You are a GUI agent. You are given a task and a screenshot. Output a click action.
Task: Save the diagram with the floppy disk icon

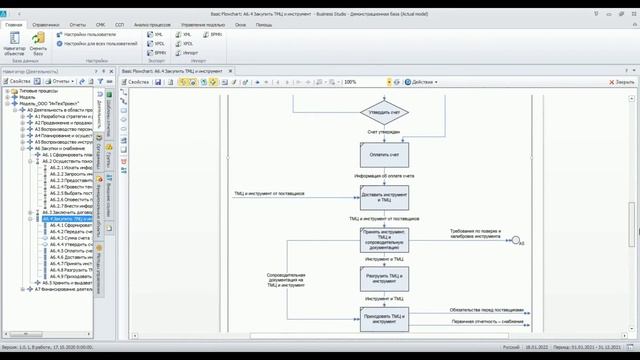[158, 82]
